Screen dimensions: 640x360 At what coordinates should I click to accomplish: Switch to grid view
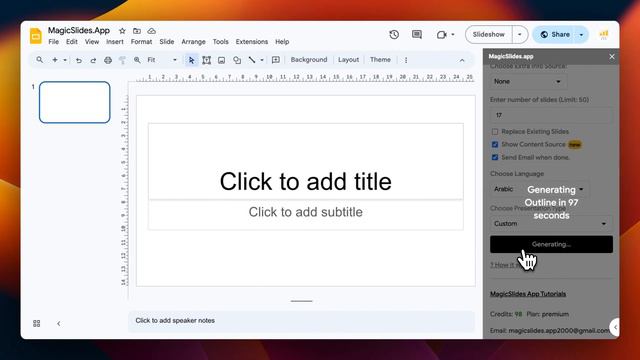click(36, 323)
